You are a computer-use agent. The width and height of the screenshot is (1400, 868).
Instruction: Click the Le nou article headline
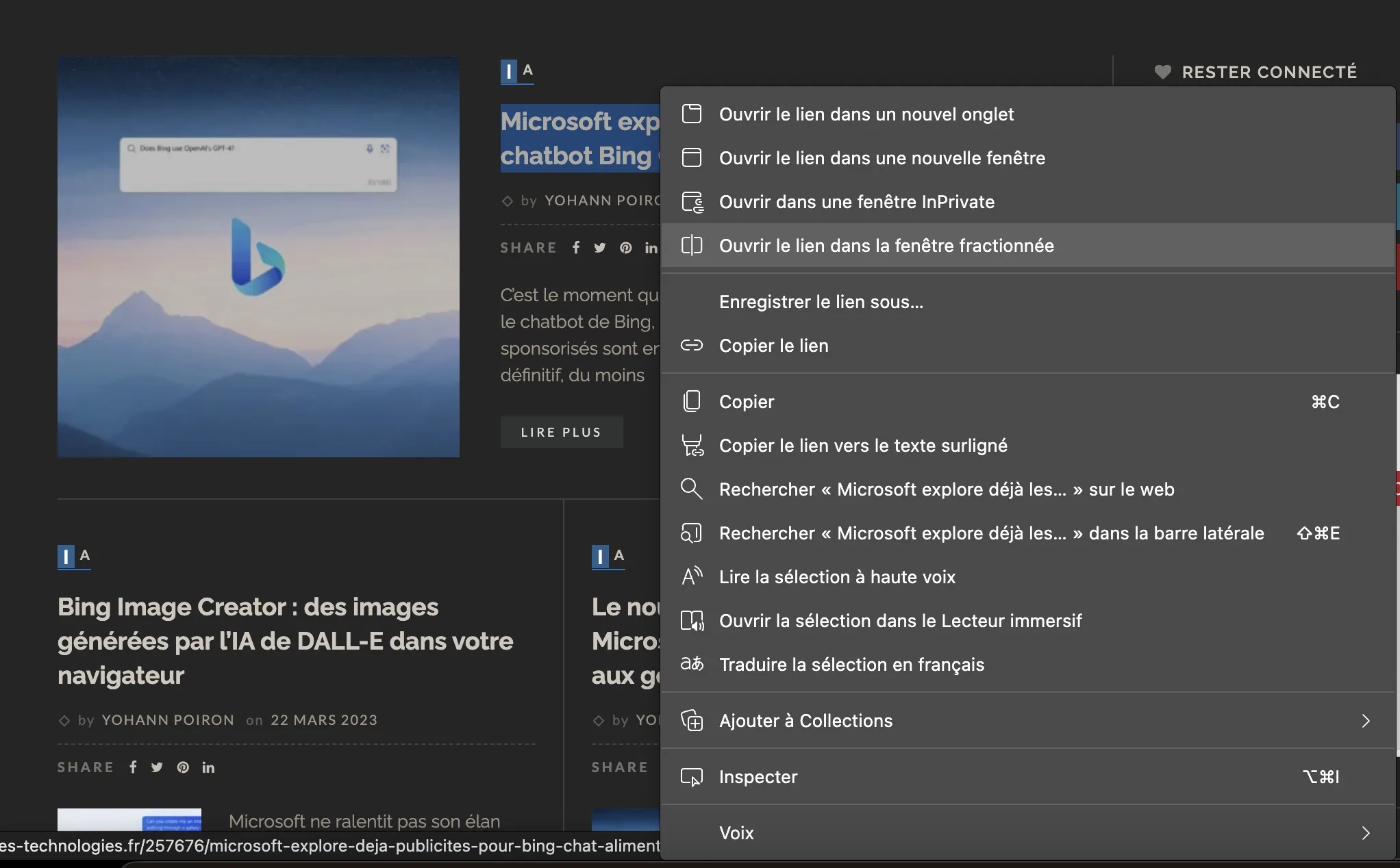[x=625, y=641]
